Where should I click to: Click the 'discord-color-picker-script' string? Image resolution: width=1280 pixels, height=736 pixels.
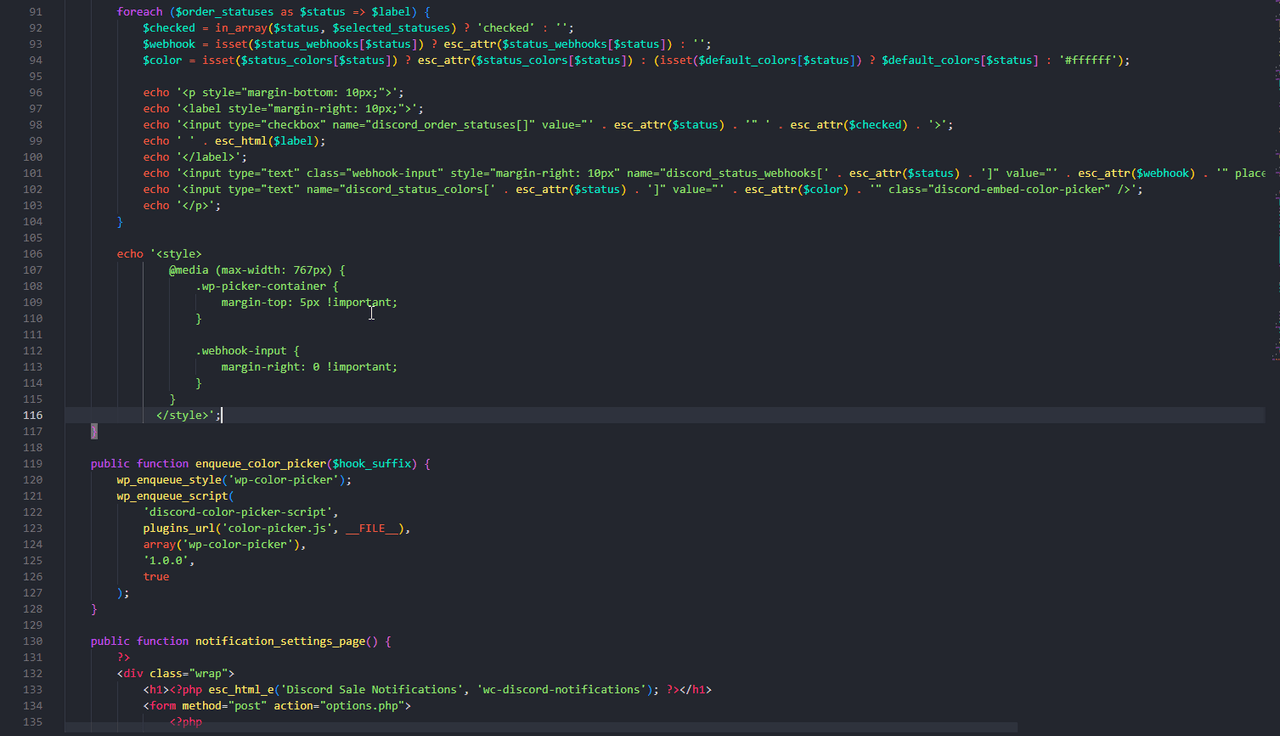coord(234,512)
